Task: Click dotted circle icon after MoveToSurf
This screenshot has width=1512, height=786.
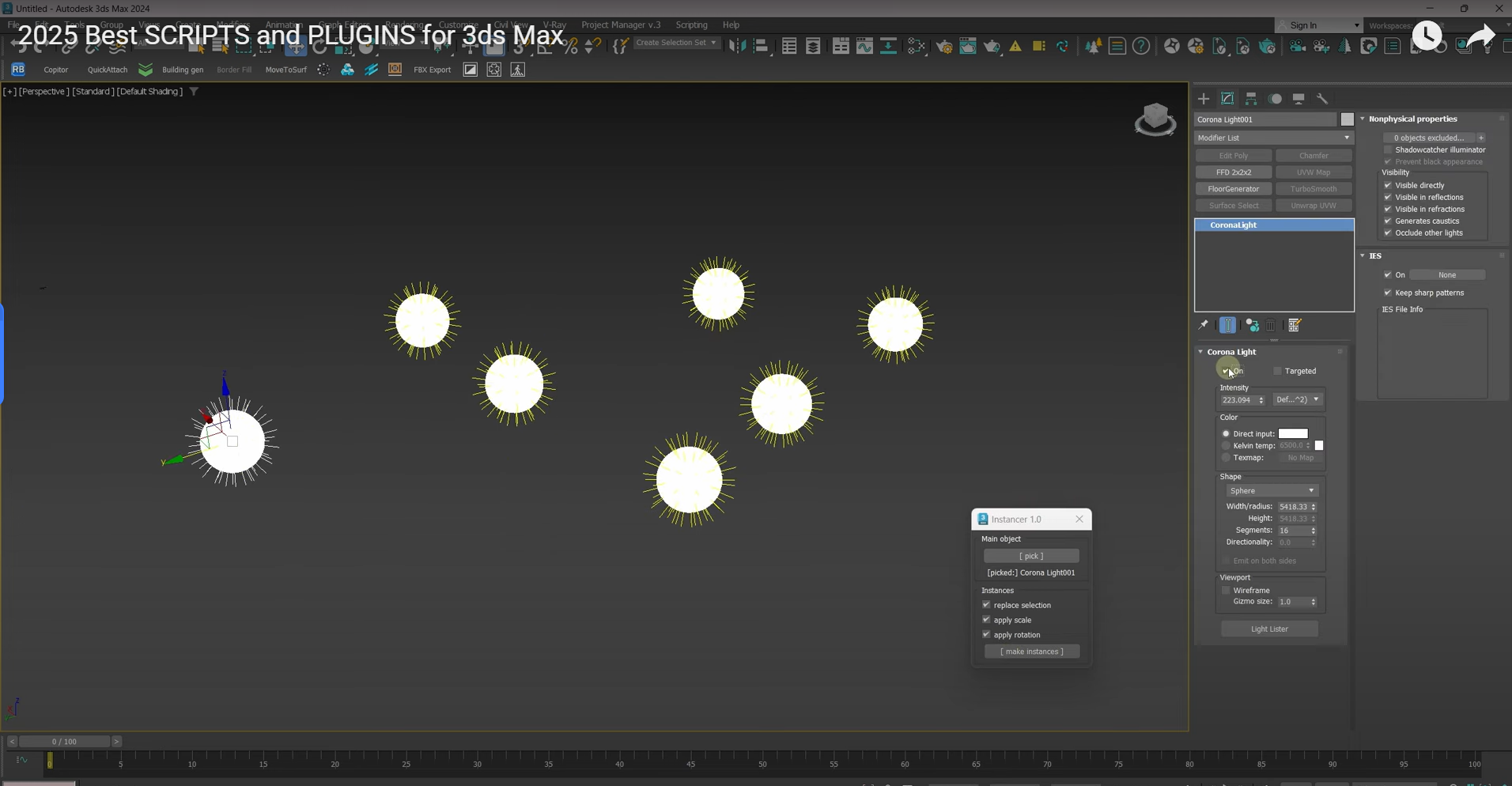Action: pyautogui.click(x=323, y=70)
